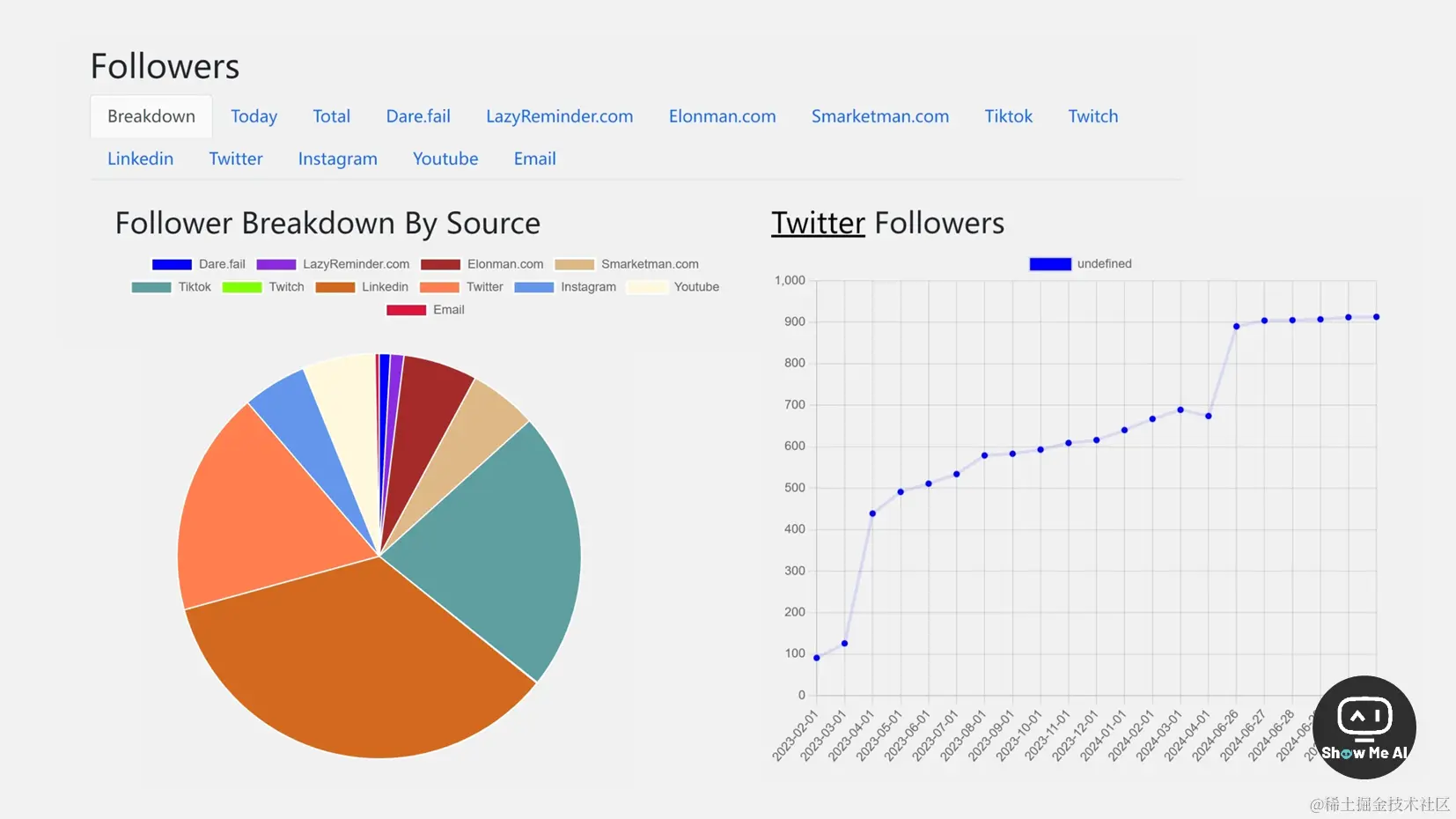Toggle the Twitch legend swatch
Screen dimensions: 1456x819
point(242,287)
